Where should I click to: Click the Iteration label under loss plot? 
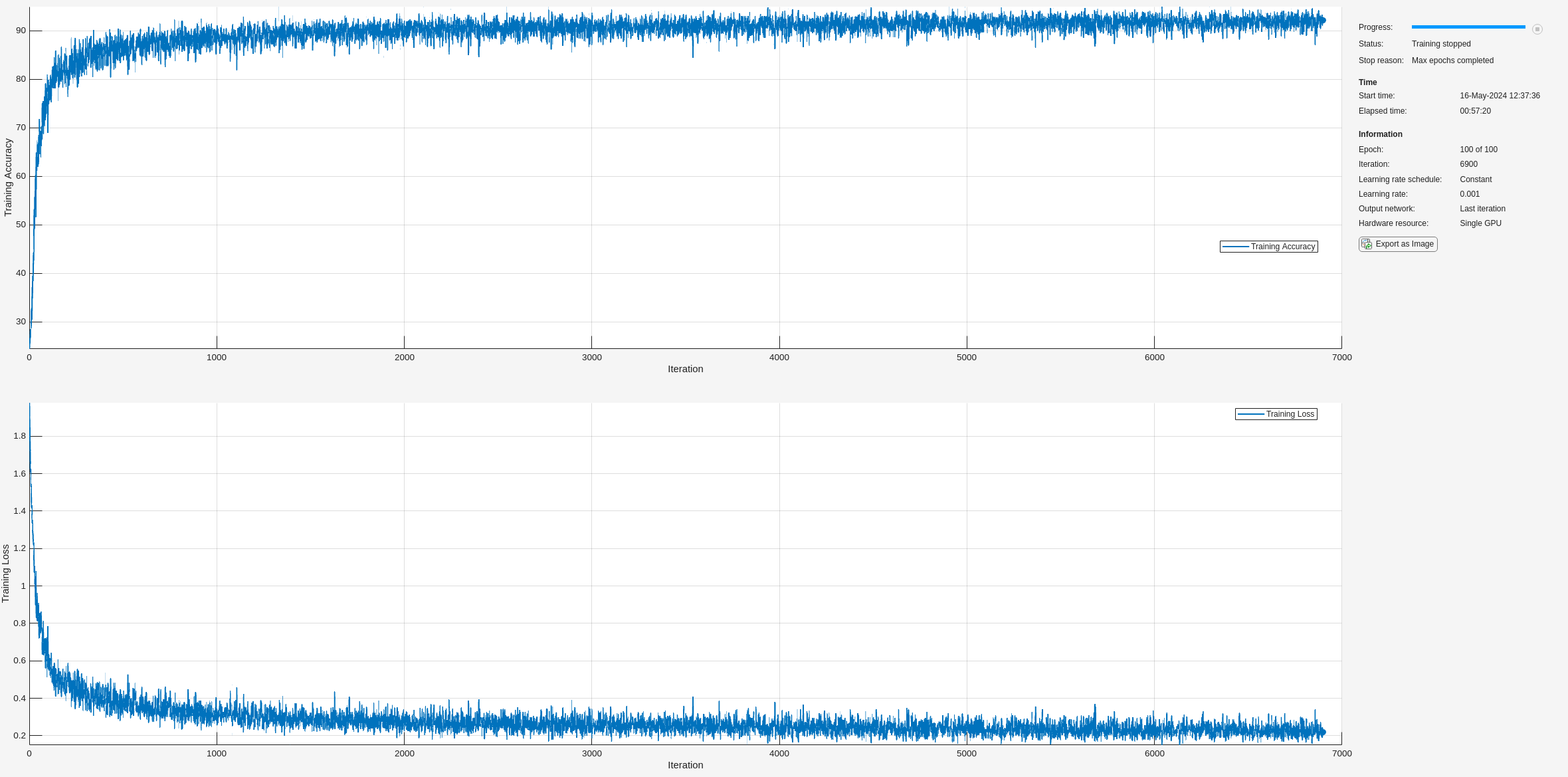[x=685, y=765]
